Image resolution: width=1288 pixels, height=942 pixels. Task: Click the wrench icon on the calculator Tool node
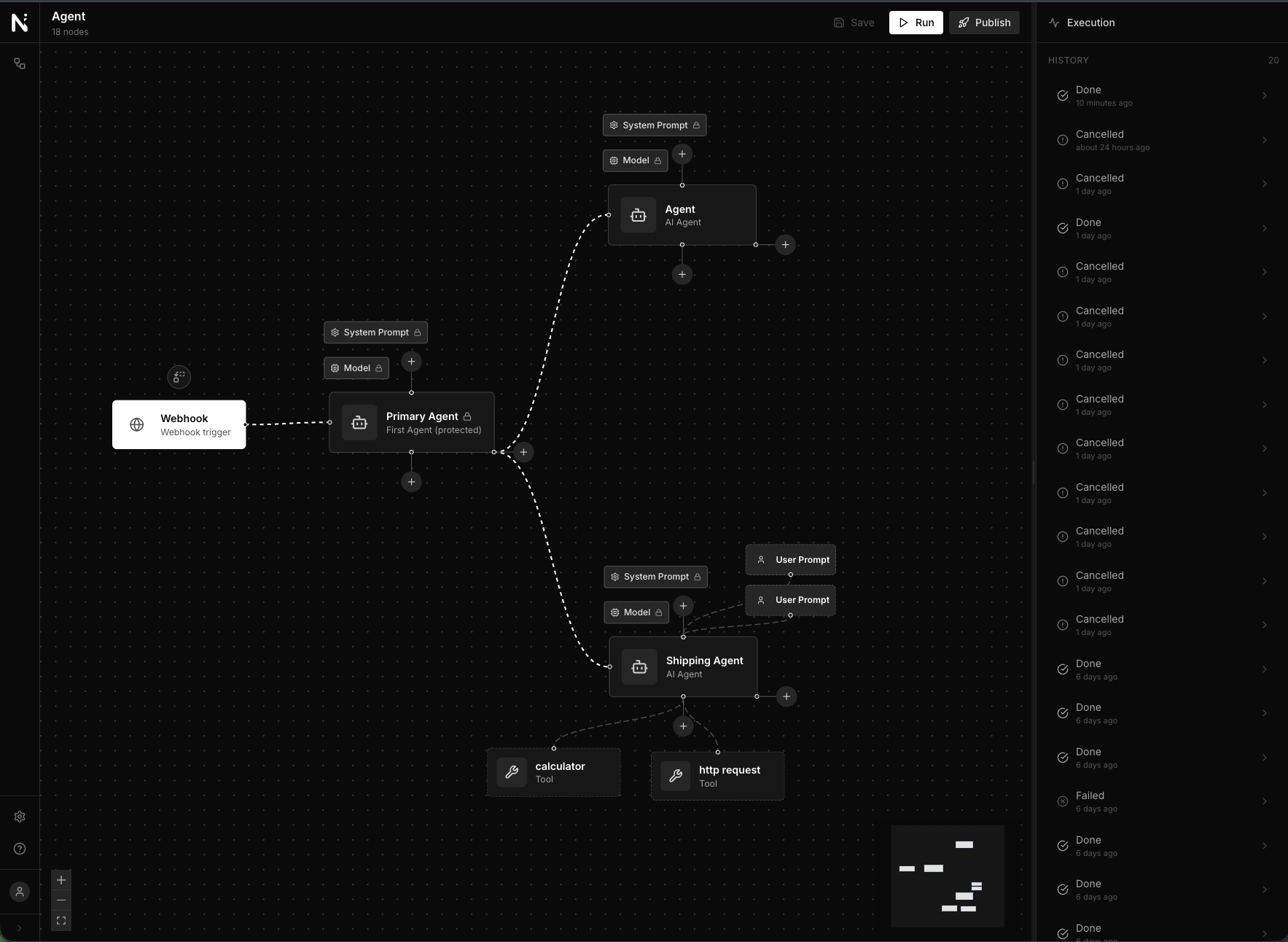pos(512,772)
